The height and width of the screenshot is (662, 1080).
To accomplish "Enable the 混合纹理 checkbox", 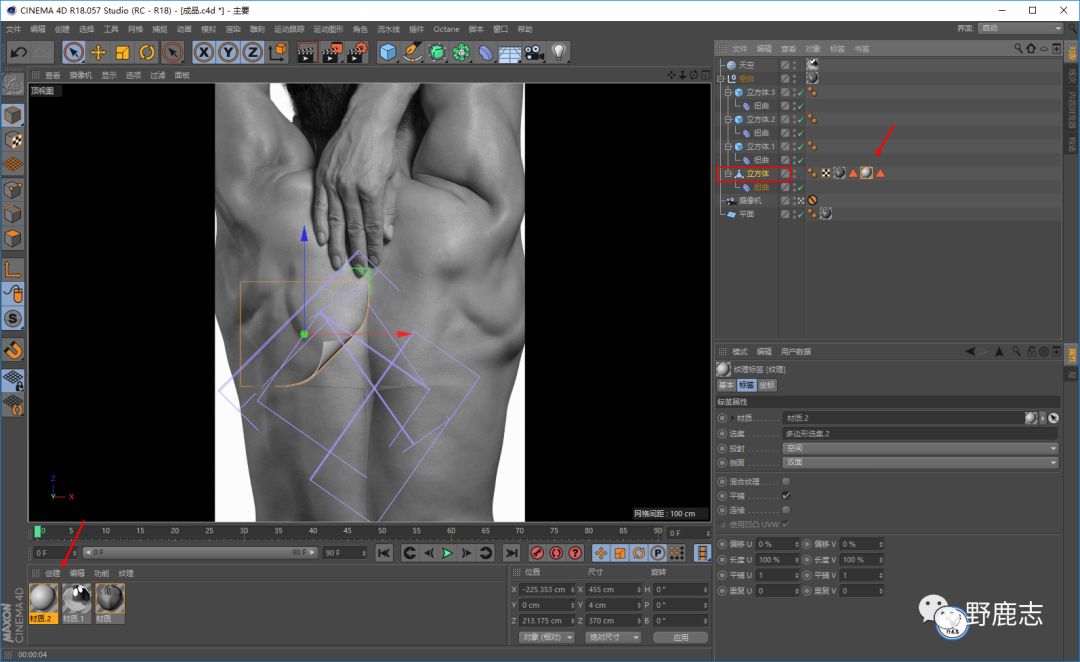I will click(x=785, y=481).
